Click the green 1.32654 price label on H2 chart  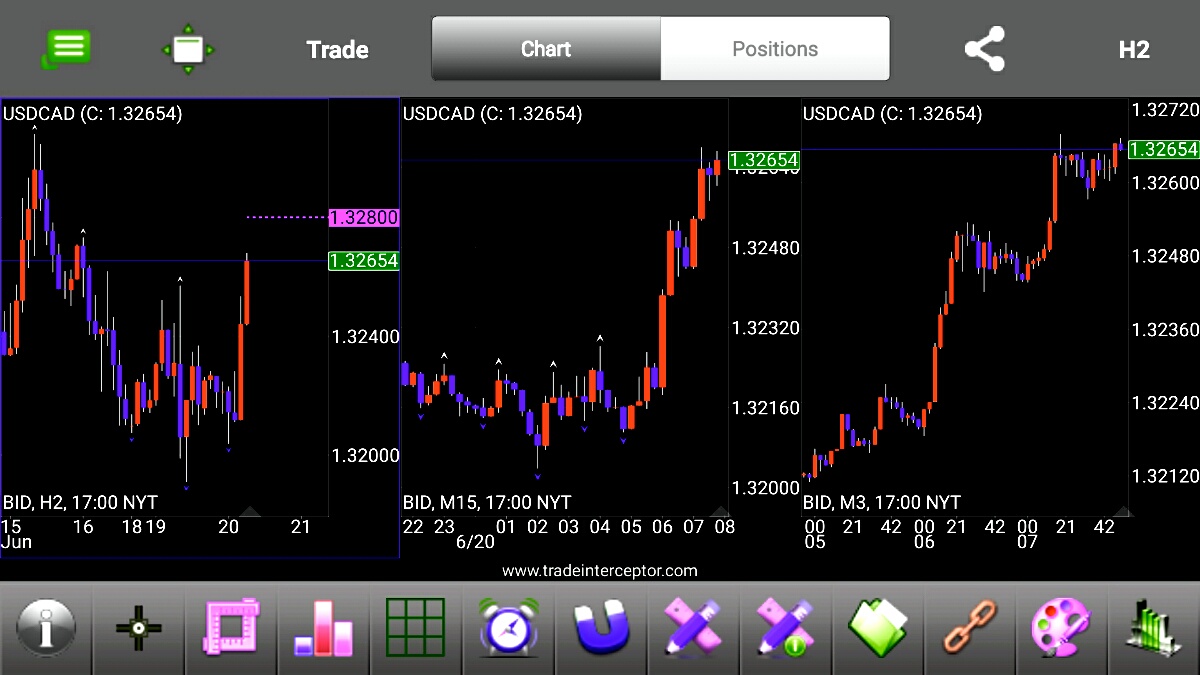363,261
